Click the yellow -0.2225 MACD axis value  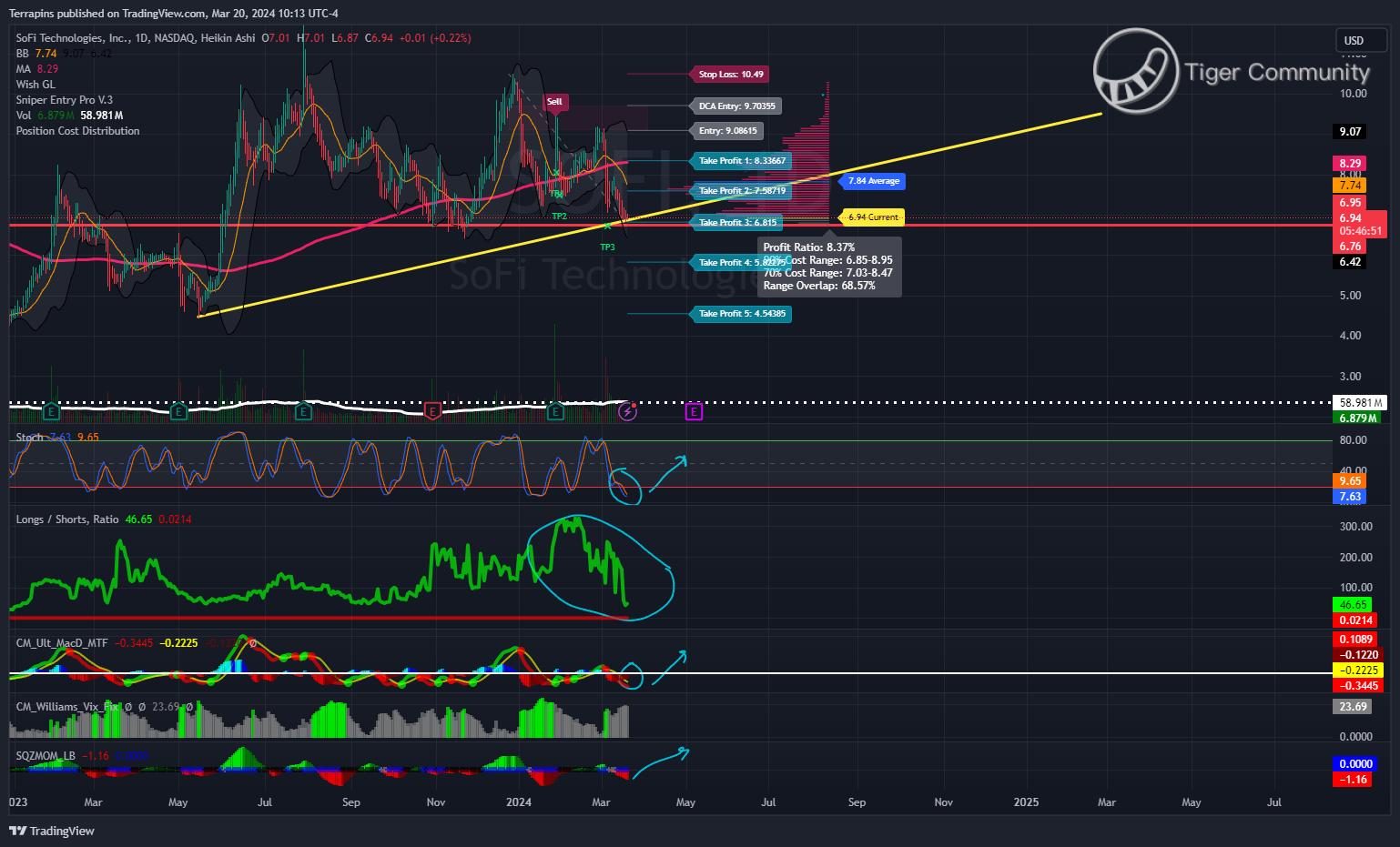tap(1358, 671)
